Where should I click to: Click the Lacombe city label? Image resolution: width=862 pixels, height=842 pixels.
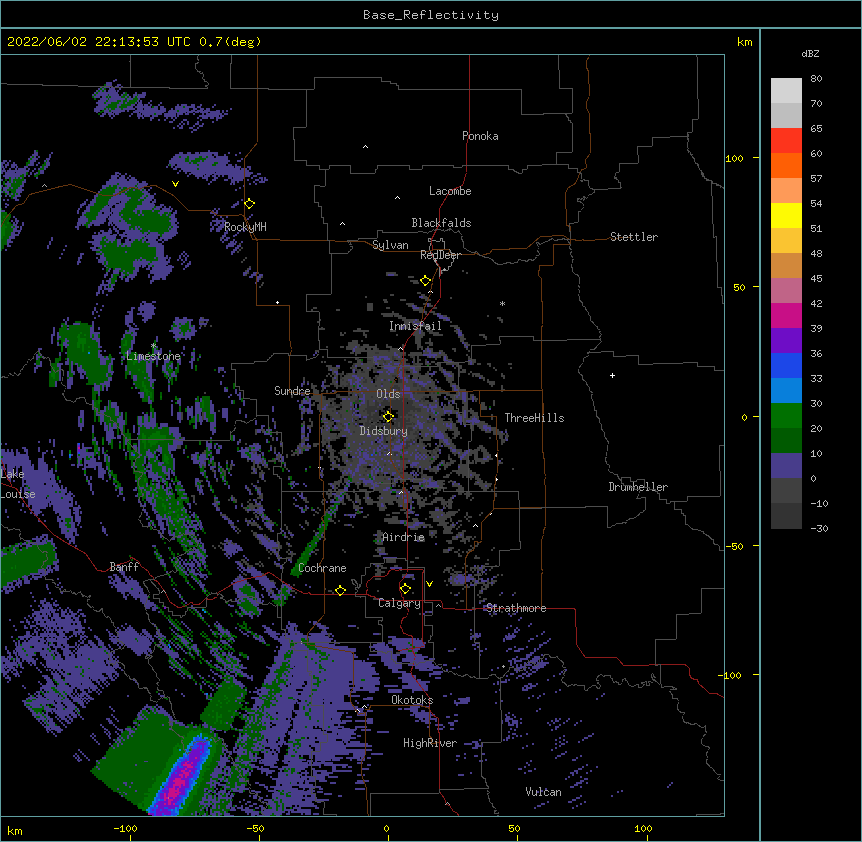[x=450, y=191]
